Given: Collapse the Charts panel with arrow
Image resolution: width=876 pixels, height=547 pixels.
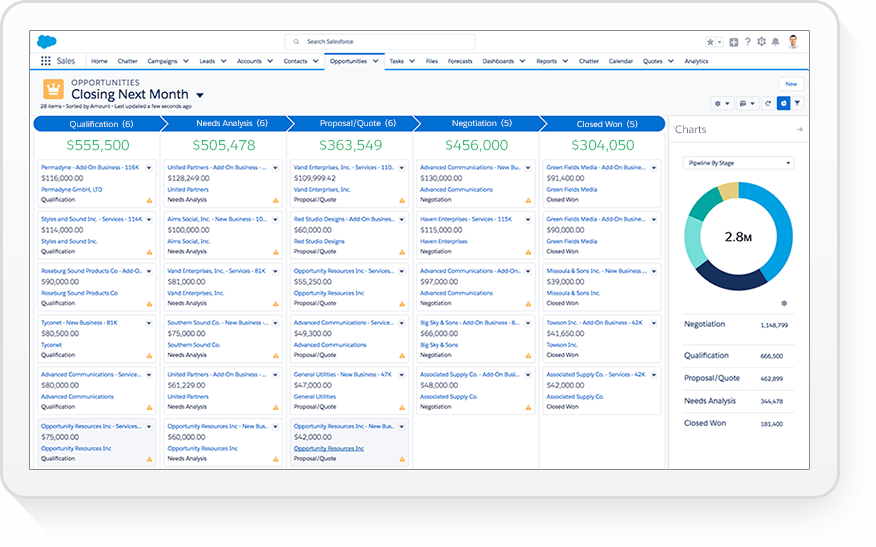Looking at the screenshot, I should click(799, 130).
